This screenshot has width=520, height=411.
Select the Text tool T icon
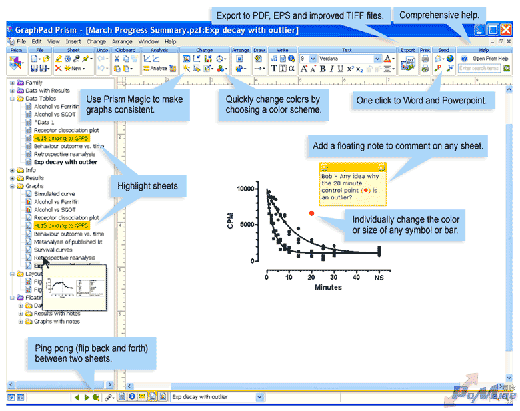tap(274, 68)
